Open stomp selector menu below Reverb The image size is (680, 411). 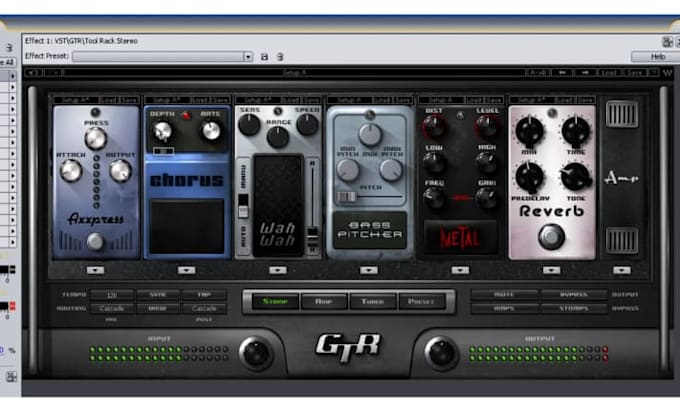click(x=552, y=270)
